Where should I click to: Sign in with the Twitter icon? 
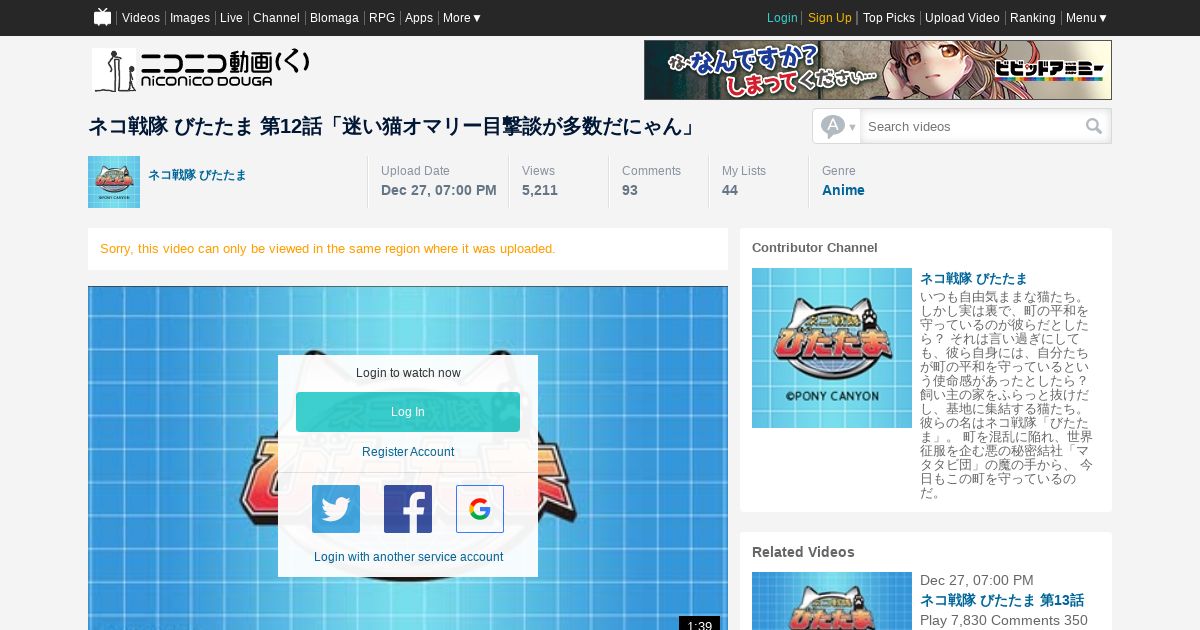[336, 509]
